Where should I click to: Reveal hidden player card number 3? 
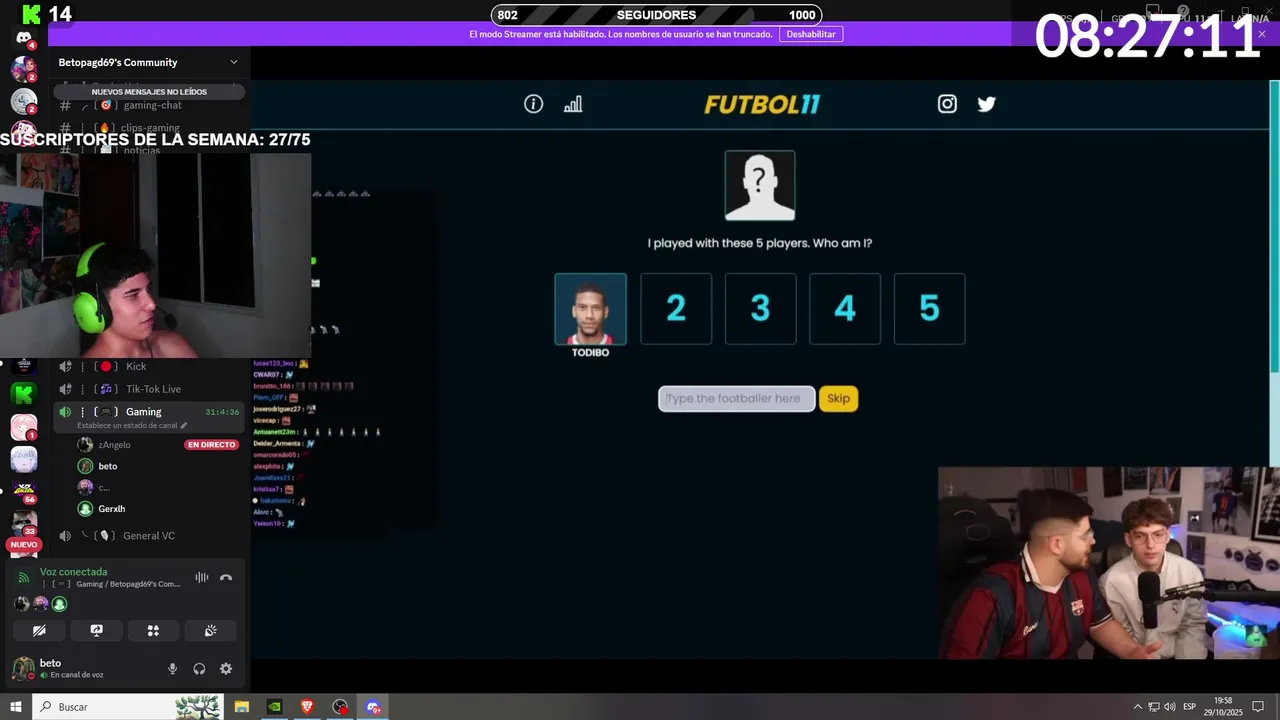pyautogui.click(x=760, y=309)
